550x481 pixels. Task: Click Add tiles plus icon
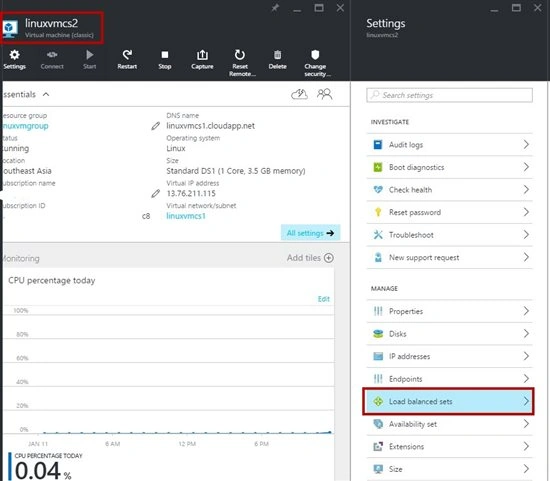[x=329, y=258]
